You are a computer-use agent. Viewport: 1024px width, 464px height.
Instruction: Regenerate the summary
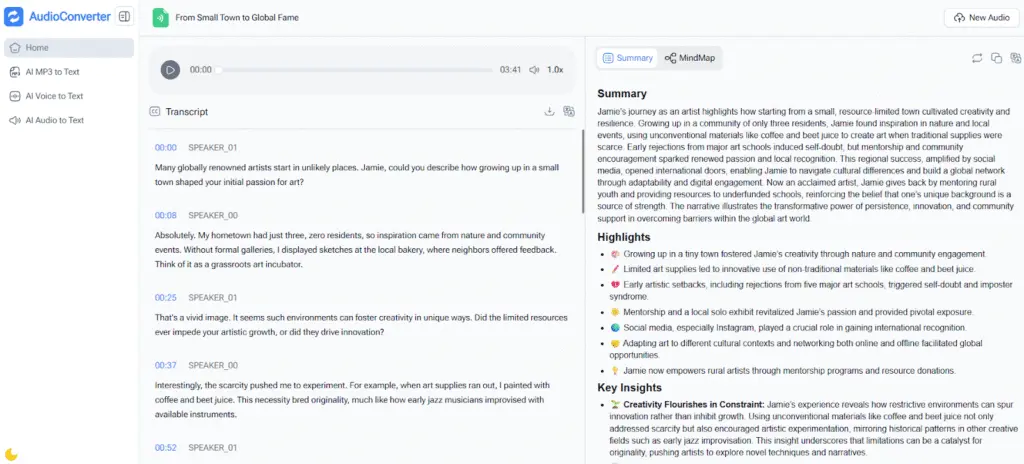coord(976,58)
